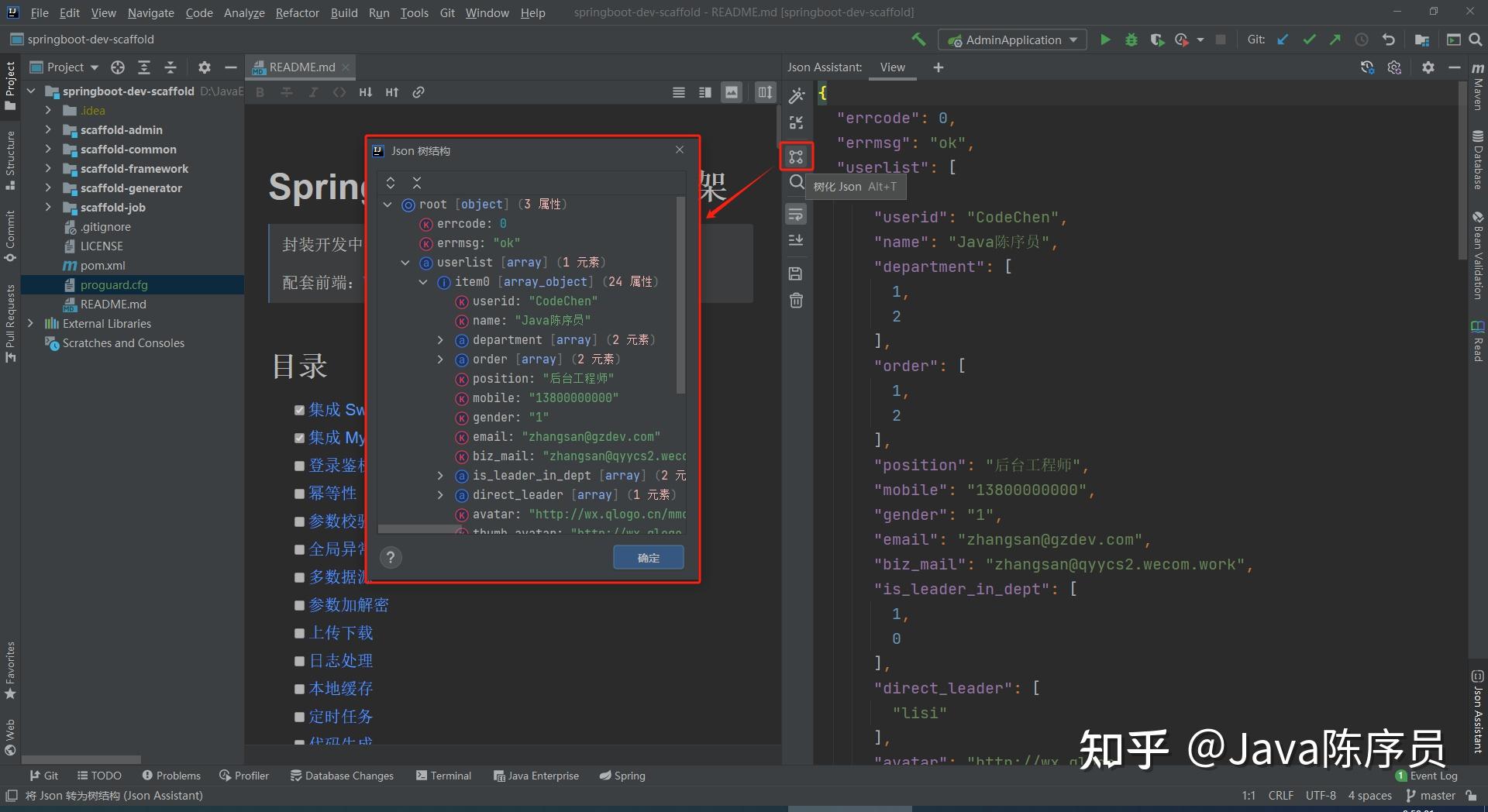Open the tree view Json icon highlighted in red
Image resolution: width=1488 pixels, height=812 pixels.
tap(796, 157)
